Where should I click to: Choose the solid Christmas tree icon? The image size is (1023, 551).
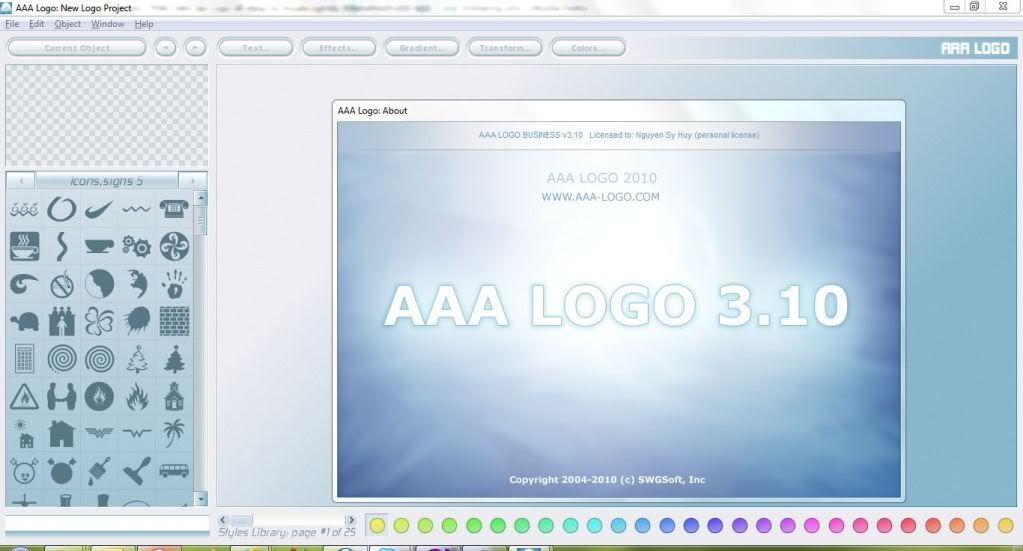[x=174, y=359]
